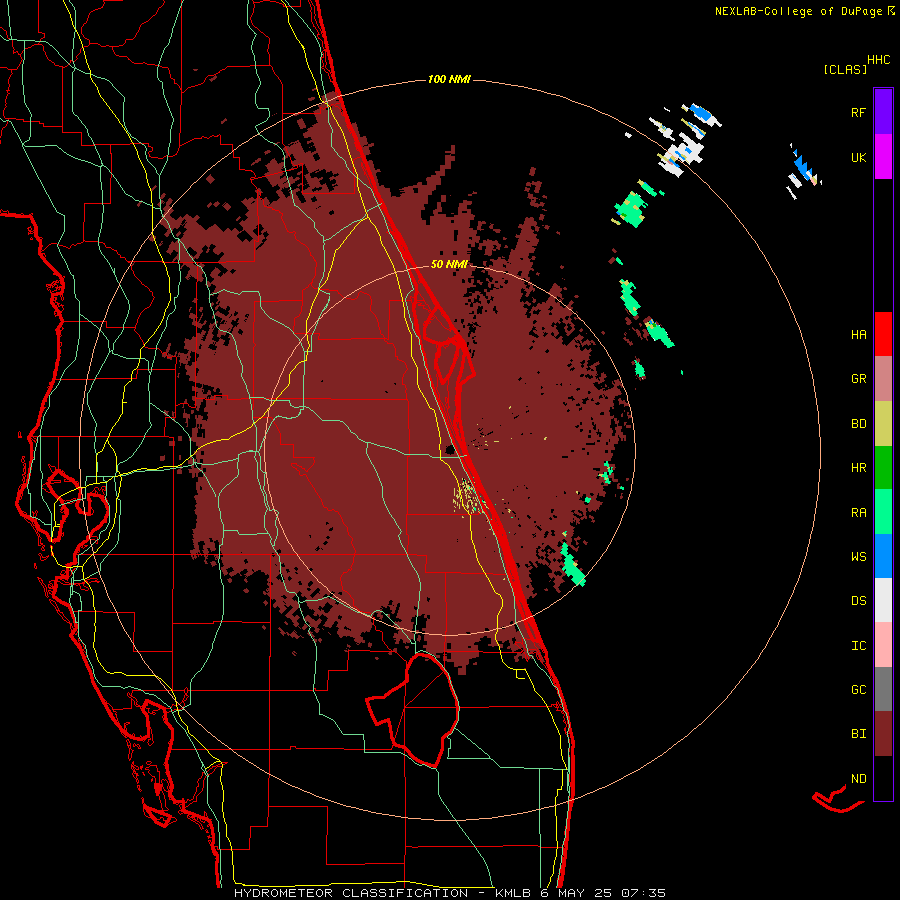Select the GR pink legend swatch
Screen dimensions: 900x900
tap(883, 379)
